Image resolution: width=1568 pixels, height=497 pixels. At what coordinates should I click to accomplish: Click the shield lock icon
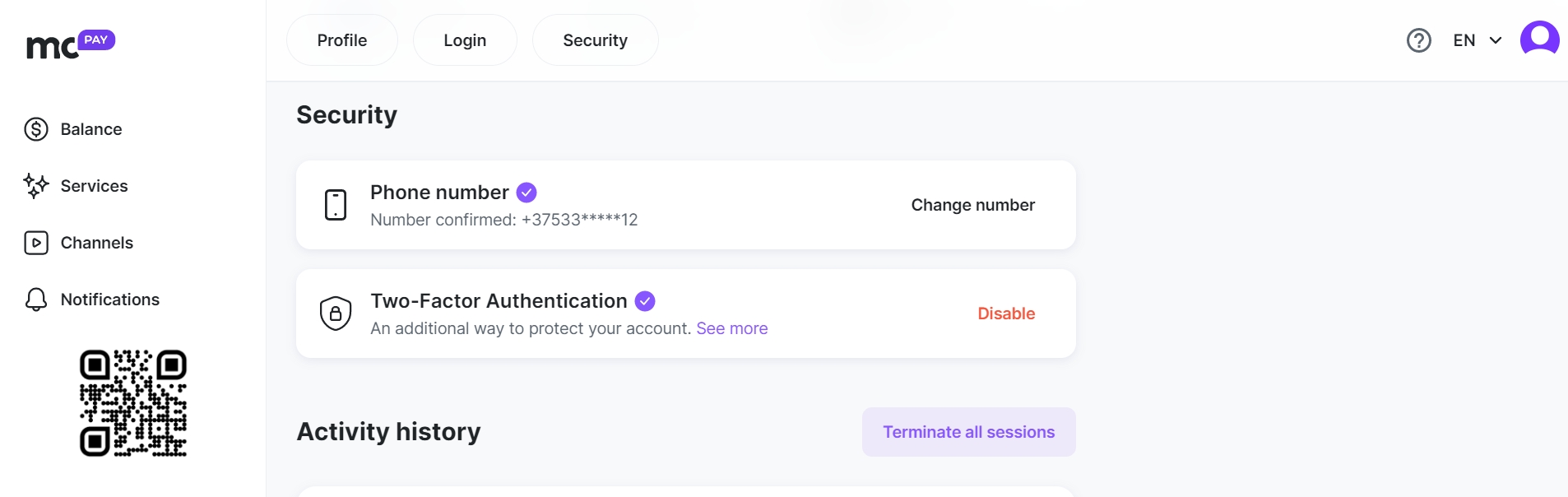click(336, 314)
